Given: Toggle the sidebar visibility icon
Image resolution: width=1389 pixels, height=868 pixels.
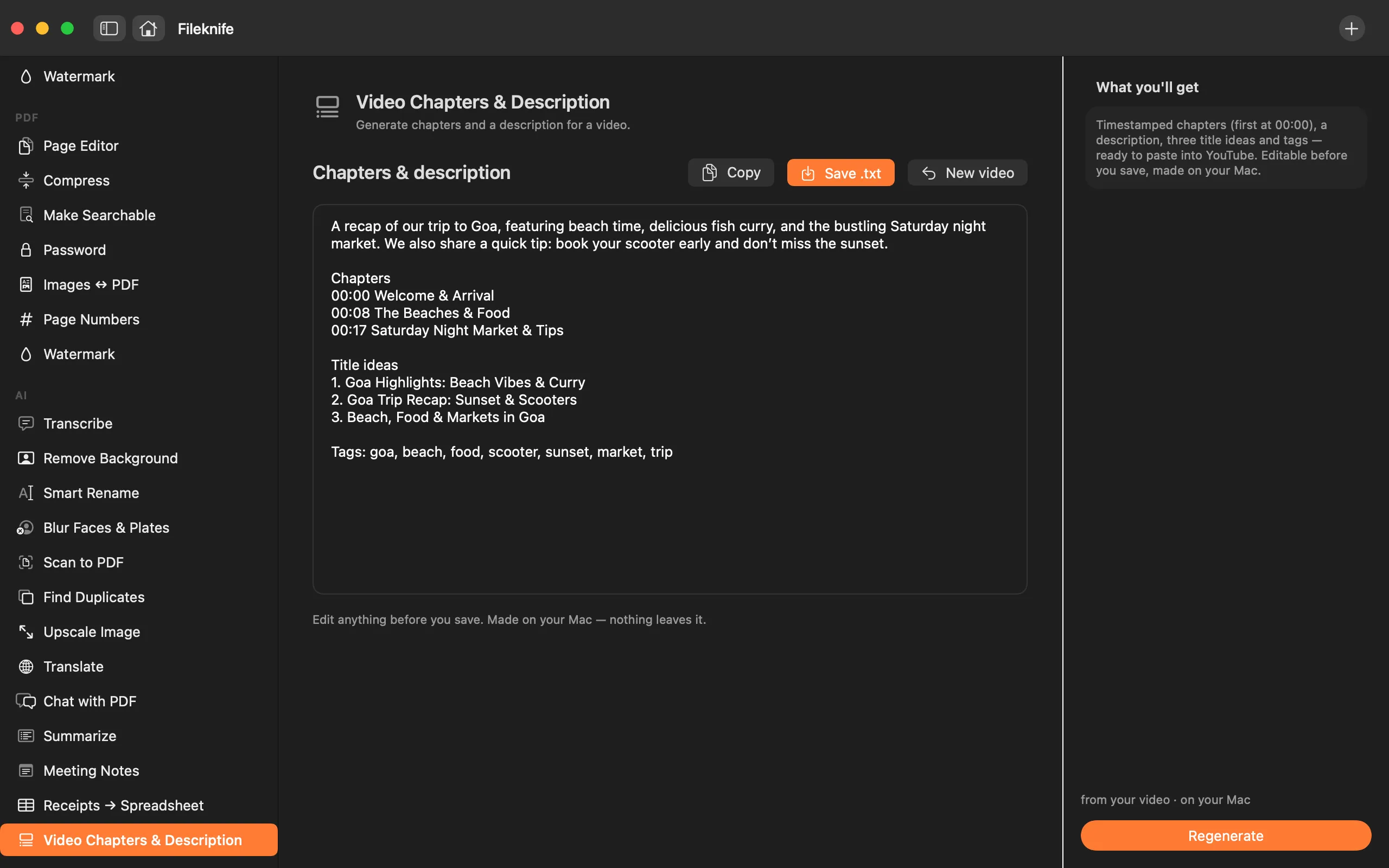Looking at the screenshot, I should click(109, 28).
